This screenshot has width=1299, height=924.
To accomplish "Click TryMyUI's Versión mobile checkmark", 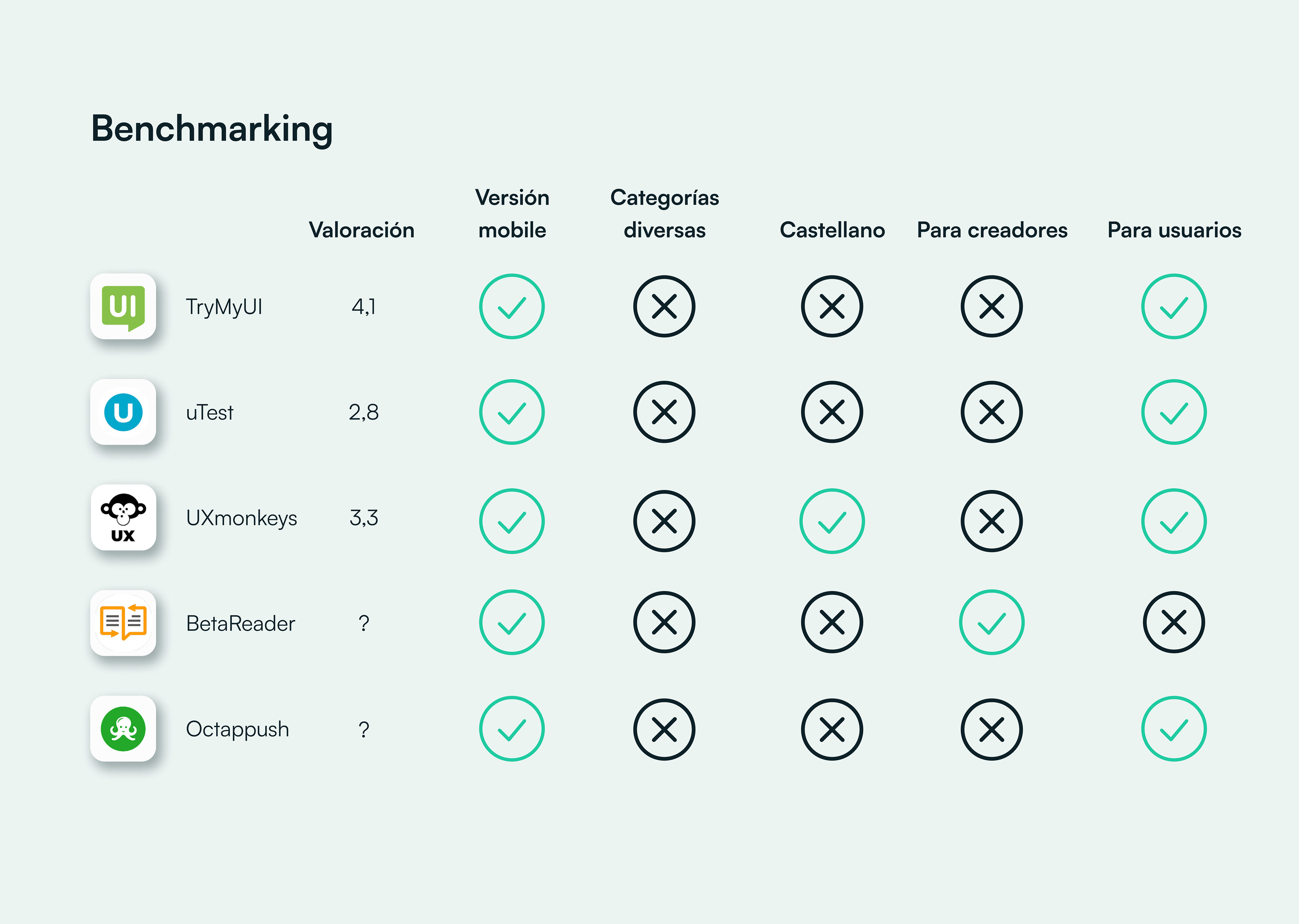I will tap(512, 307).
